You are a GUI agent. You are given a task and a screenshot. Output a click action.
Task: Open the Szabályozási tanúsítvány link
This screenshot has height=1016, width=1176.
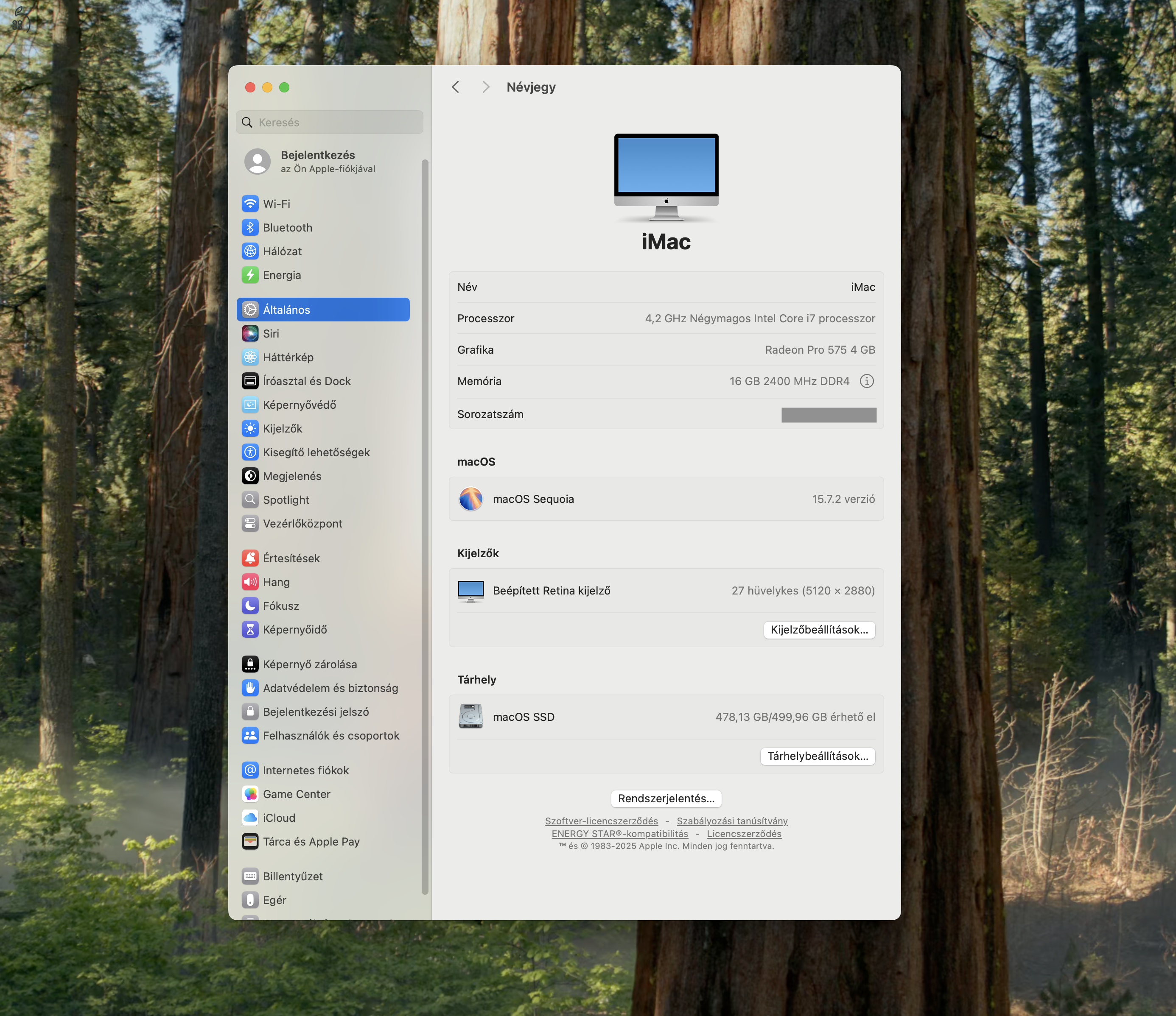(x=732, y=821)
